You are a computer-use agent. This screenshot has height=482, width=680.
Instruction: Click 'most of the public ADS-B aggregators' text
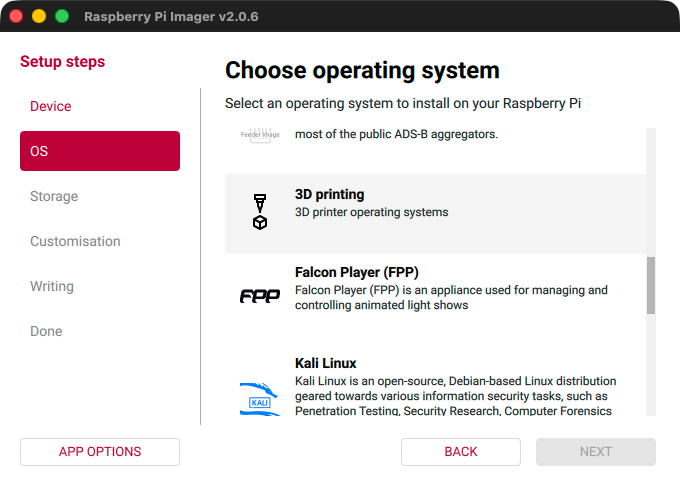tap(396, 134)
